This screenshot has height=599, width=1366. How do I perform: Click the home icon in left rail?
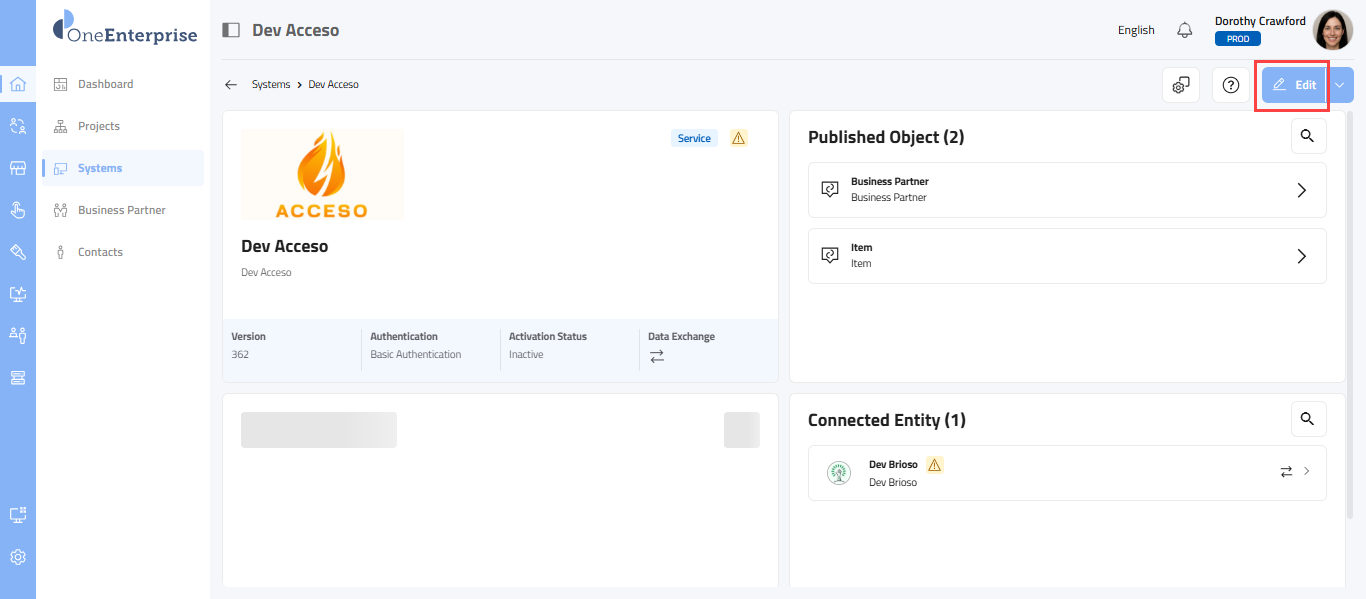(18, 84)
